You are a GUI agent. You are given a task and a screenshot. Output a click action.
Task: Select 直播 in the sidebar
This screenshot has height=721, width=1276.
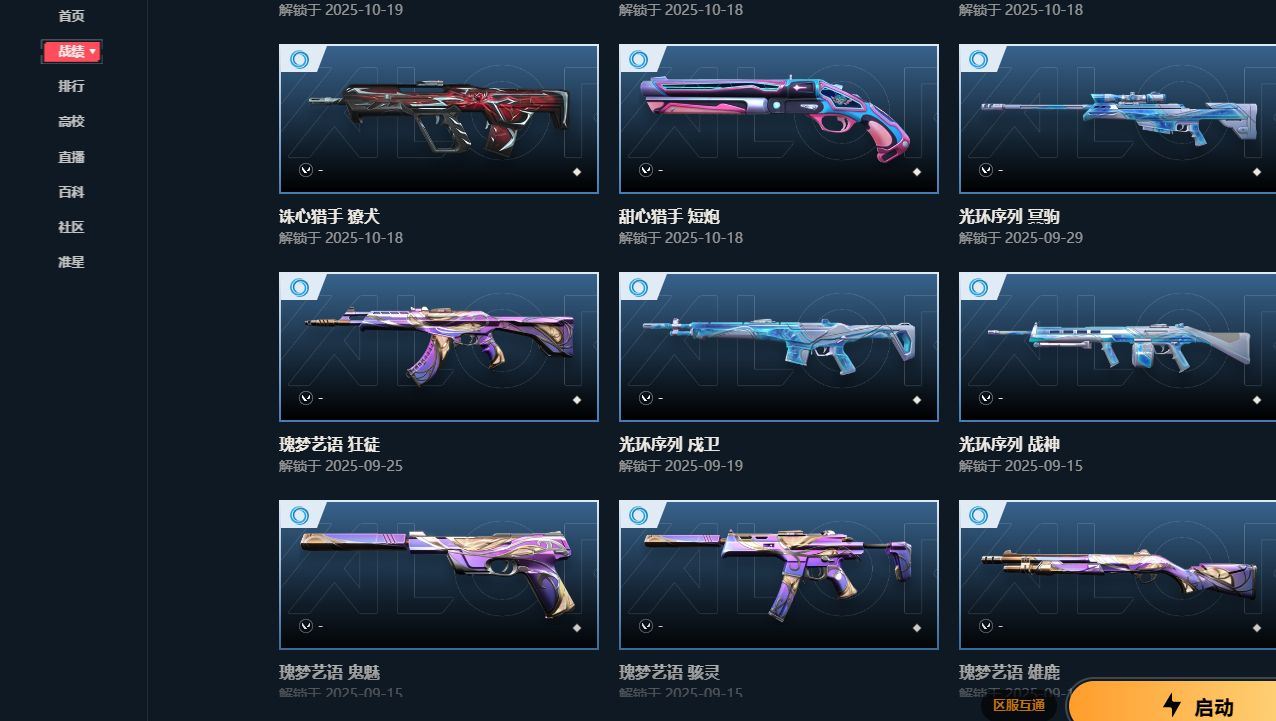click(x=72, y=157)
